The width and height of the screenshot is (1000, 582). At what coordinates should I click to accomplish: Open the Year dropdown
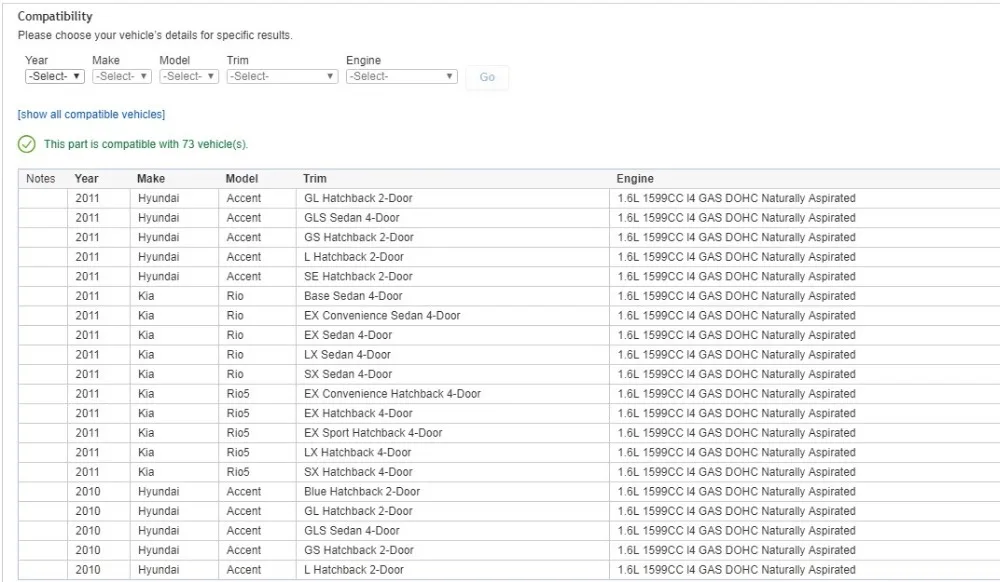(x=55, y=76)
